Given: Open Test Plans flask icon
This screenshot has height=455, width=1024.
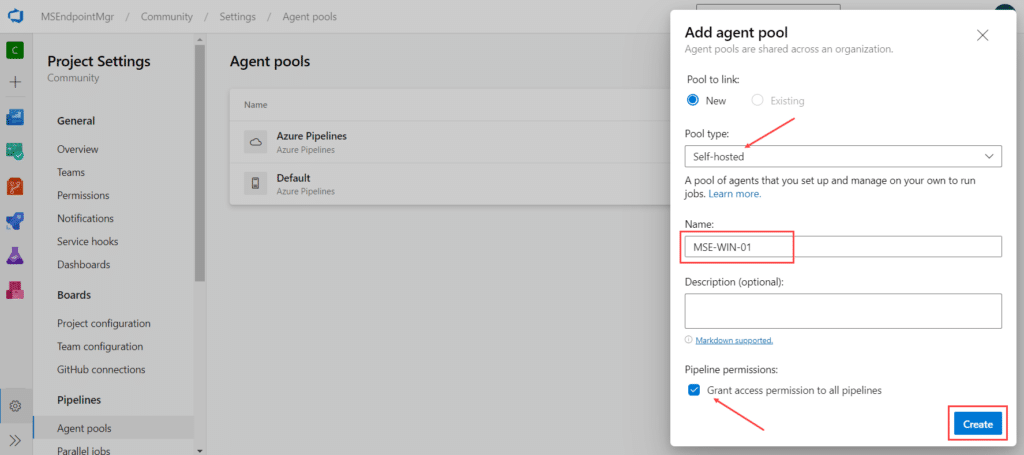Looking at the screenshot, I should pyautogui.click(x=15, y=256).
